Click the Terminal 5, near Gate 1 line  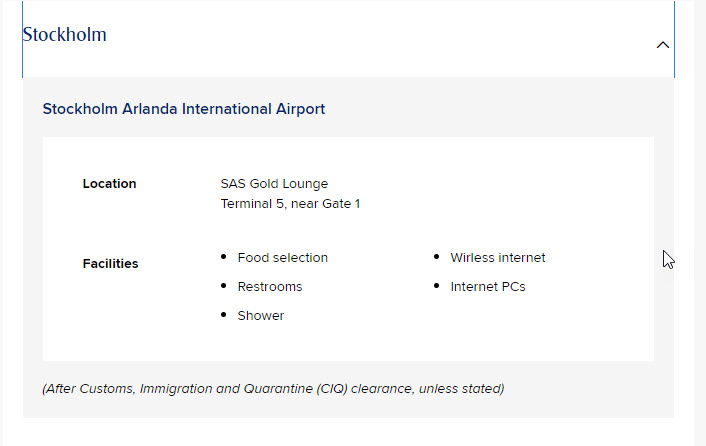[x=290, y=204]
